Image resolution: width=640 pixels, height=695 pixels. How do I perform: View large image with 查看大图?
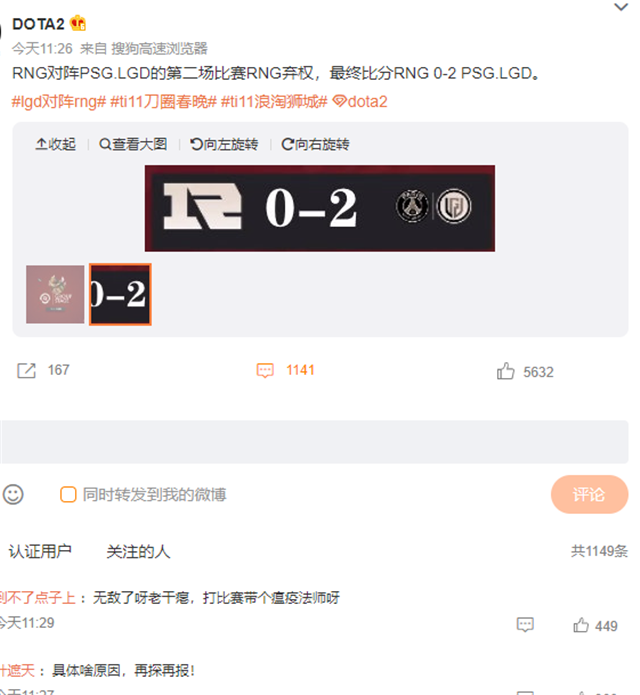[133, 144]
